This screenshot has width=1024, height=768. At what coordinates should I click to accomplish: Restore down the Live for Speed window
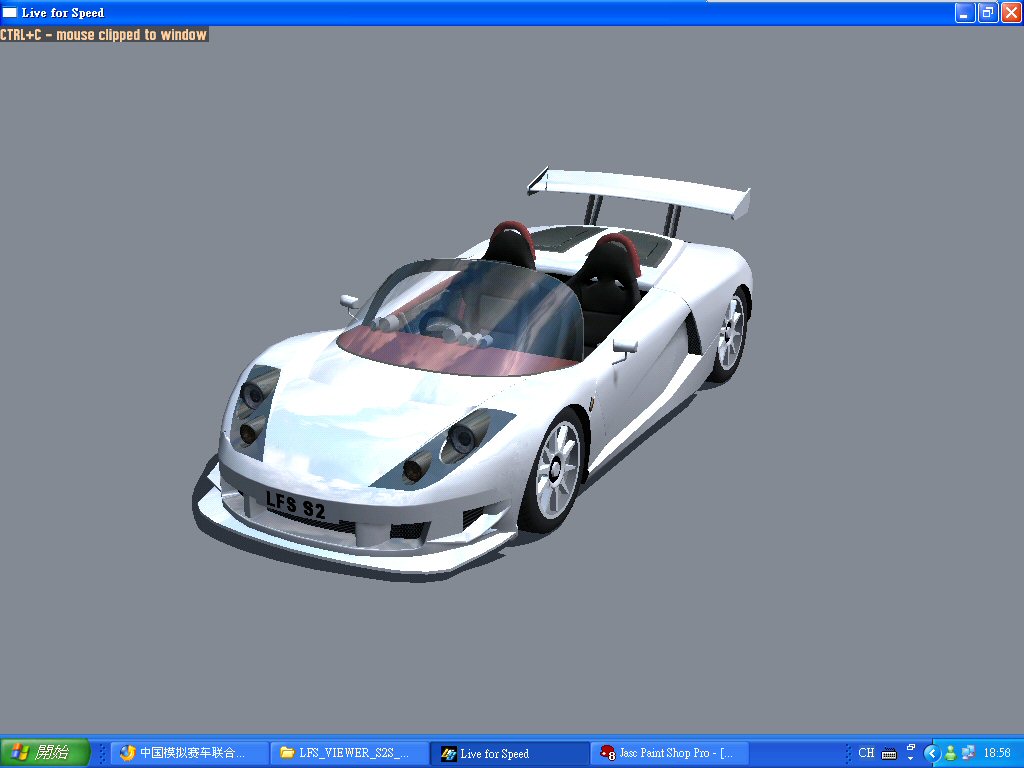click(x=987, y=12)
